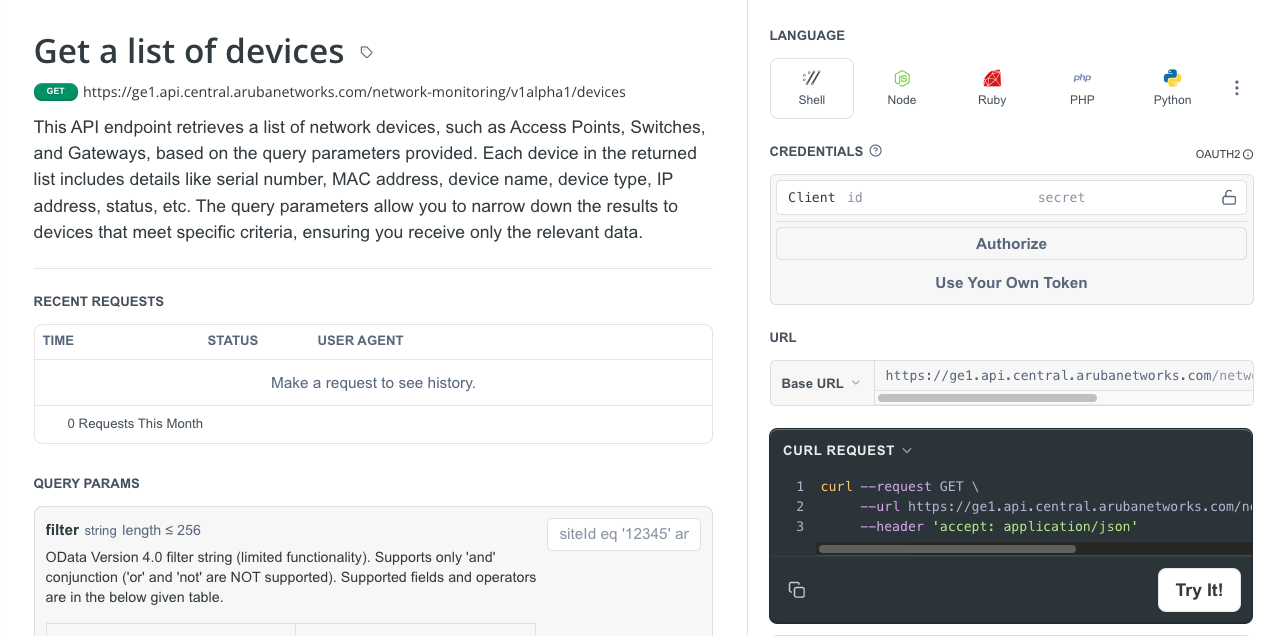Viewport: 1274px width, 636px height.
Task: Click the cURL code horizontal scrollbar
Action: coord(947,548)
